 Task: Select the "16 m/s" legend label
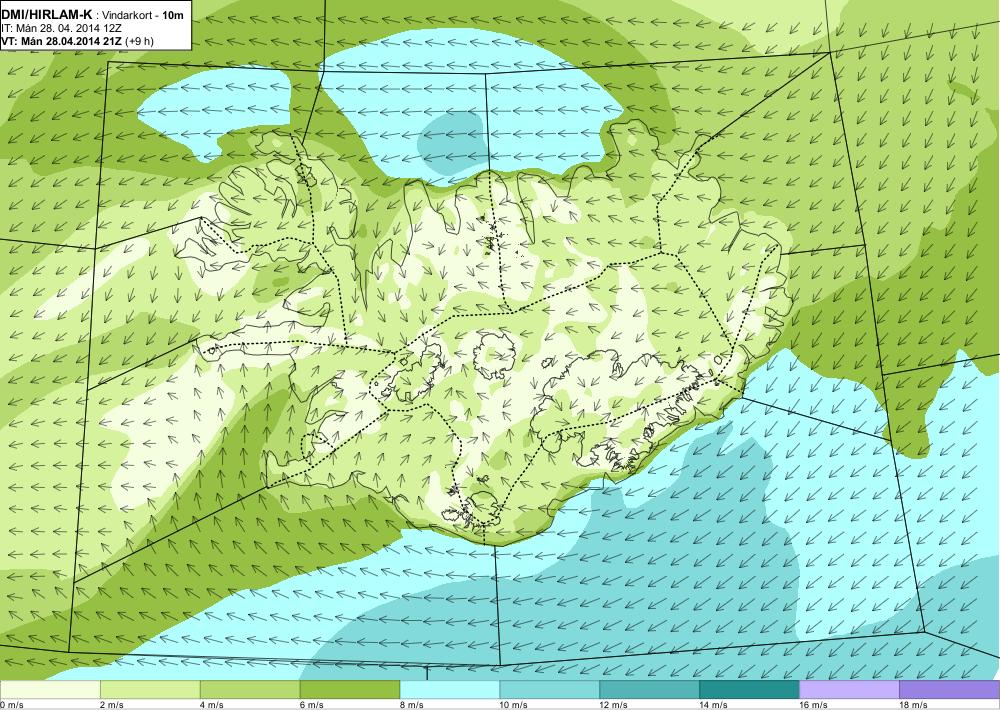click(x=814, y=705)
